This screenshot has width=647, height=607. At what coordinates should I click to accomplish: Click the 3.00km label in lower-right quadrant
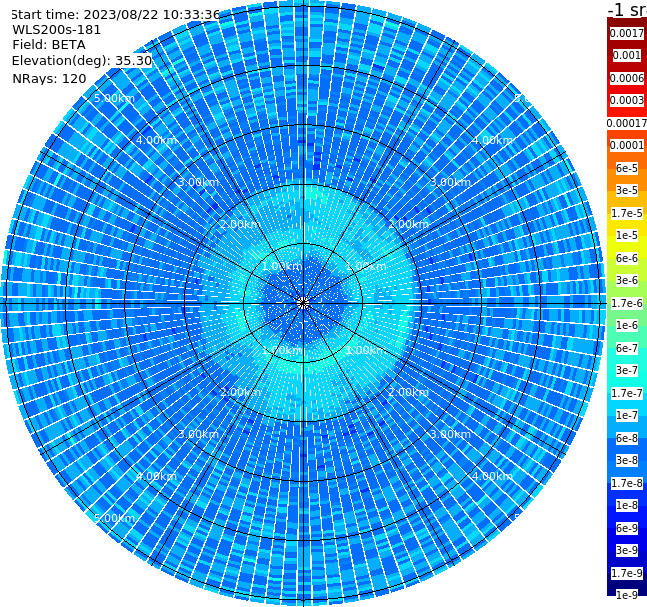coord(450,434)
